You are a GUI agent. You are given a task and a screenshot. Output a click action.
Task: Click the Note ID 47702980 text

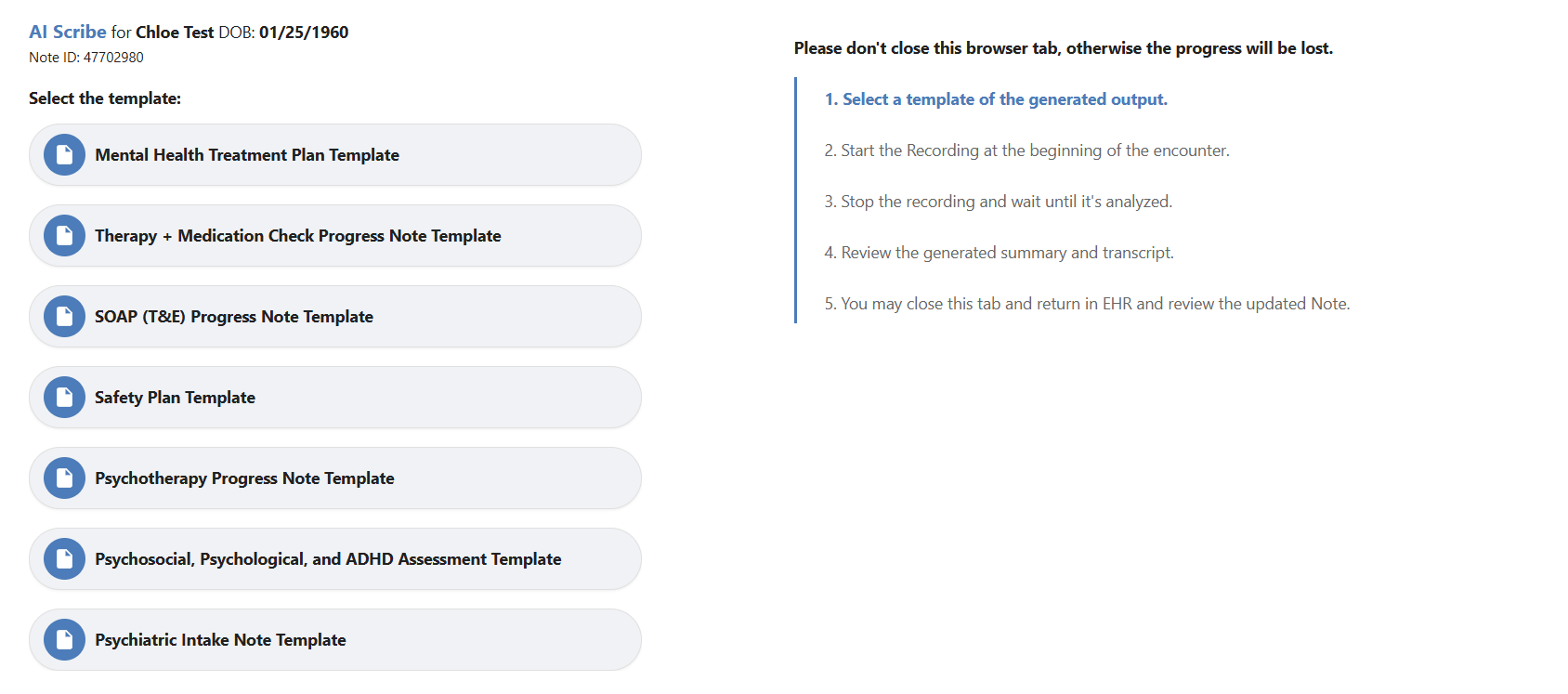pos(86,58)
